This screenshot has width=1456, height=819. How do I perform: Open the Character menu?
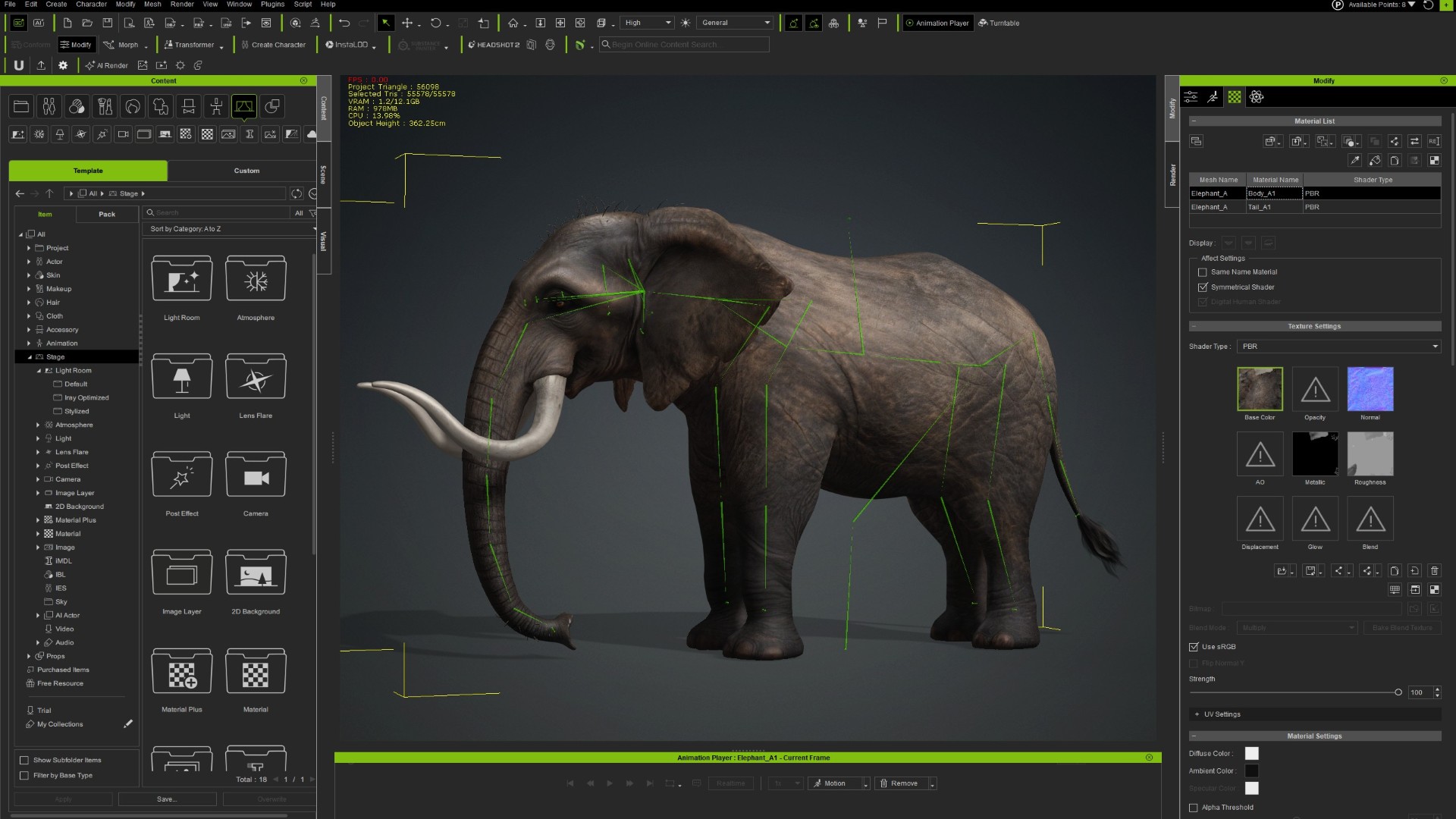pyautogui.click(x=91, y=5)
